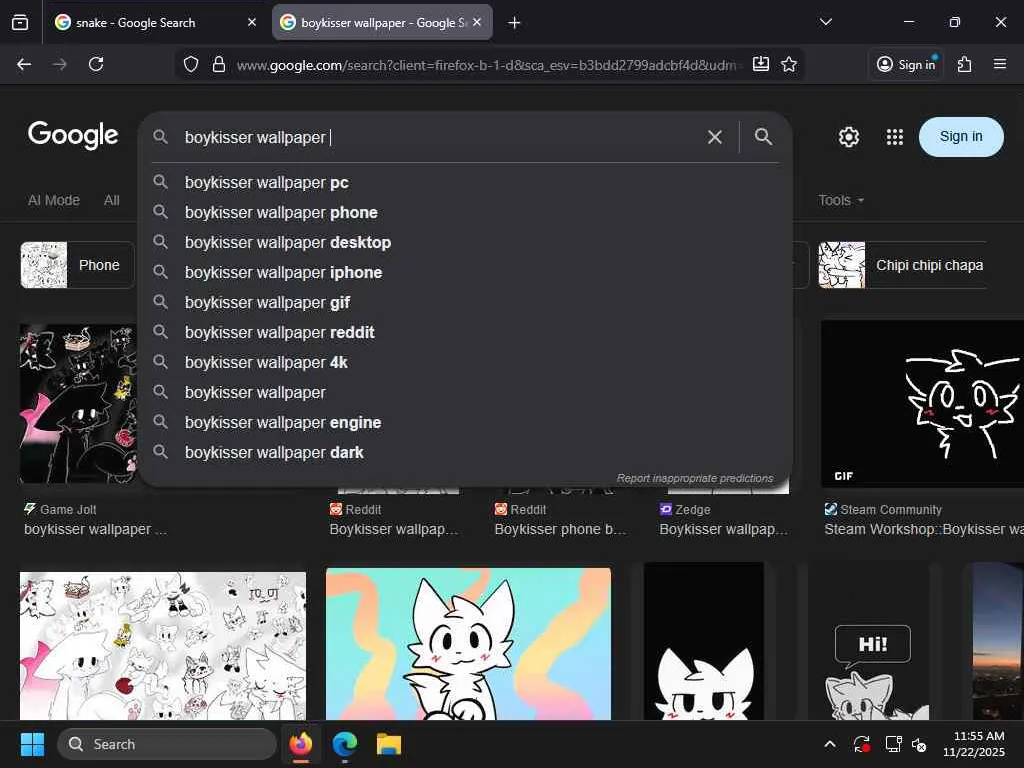Image resolution: width=1024 pixels, height=768 pixels.
Task: Click the Firefox address bar URL
Action: 487,65
